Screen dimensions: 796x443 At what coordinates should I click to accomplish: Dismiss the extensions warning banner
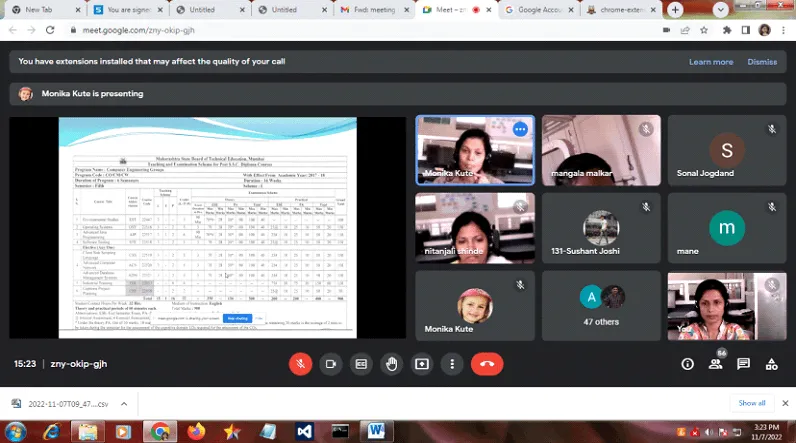tap(762, 62)
